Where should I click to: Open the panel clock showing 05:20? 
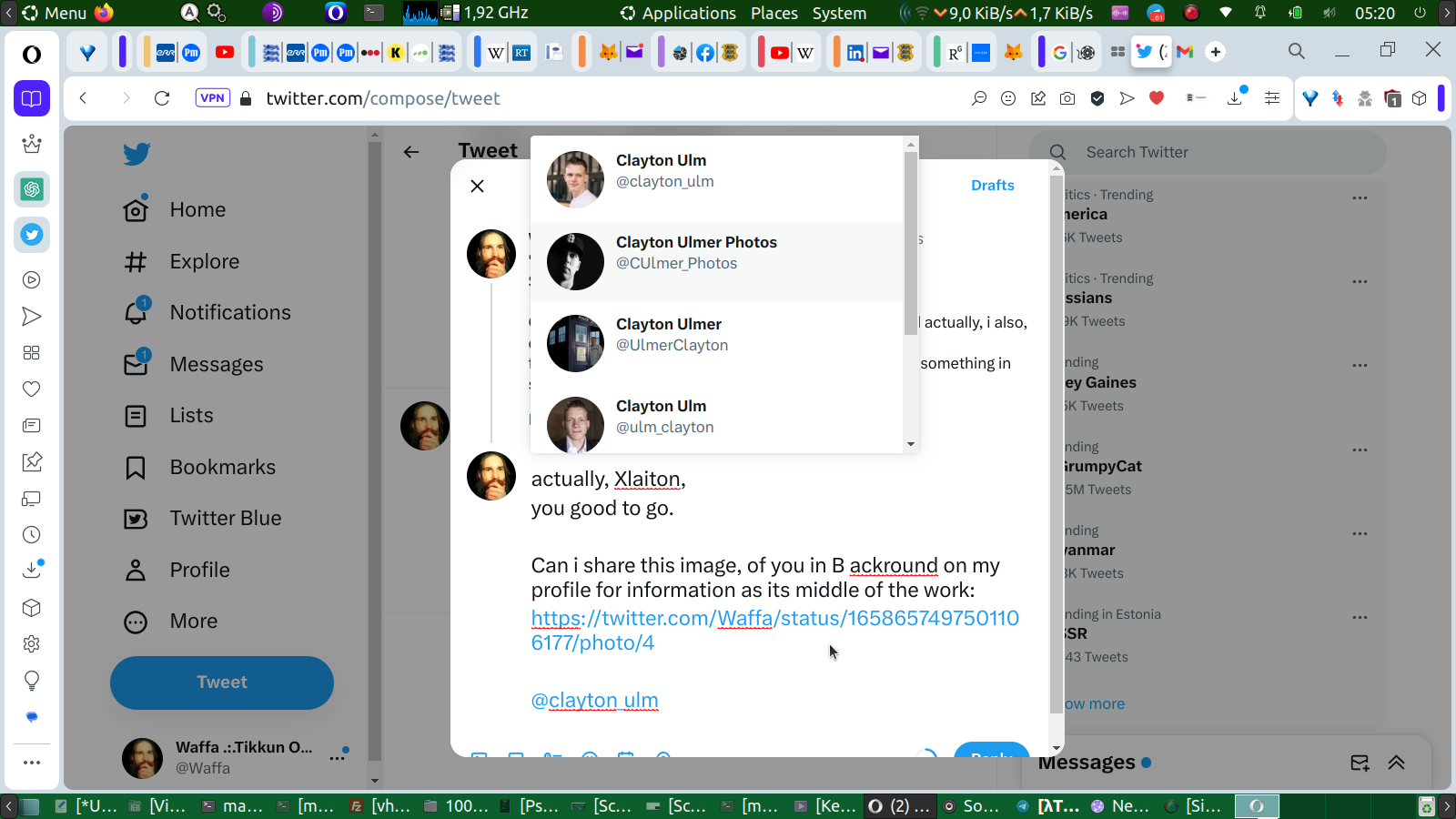(x=1374, y=13)
